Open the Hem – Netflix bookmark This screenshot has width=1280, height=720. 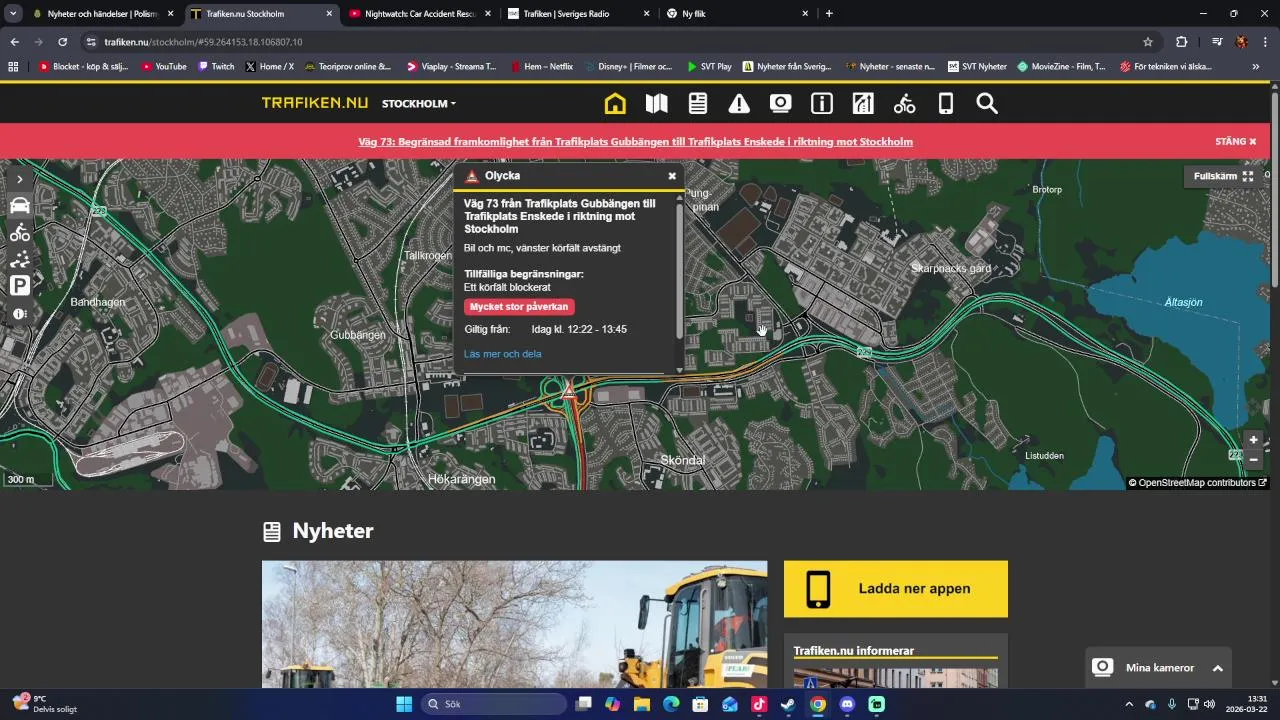(542, 67)
